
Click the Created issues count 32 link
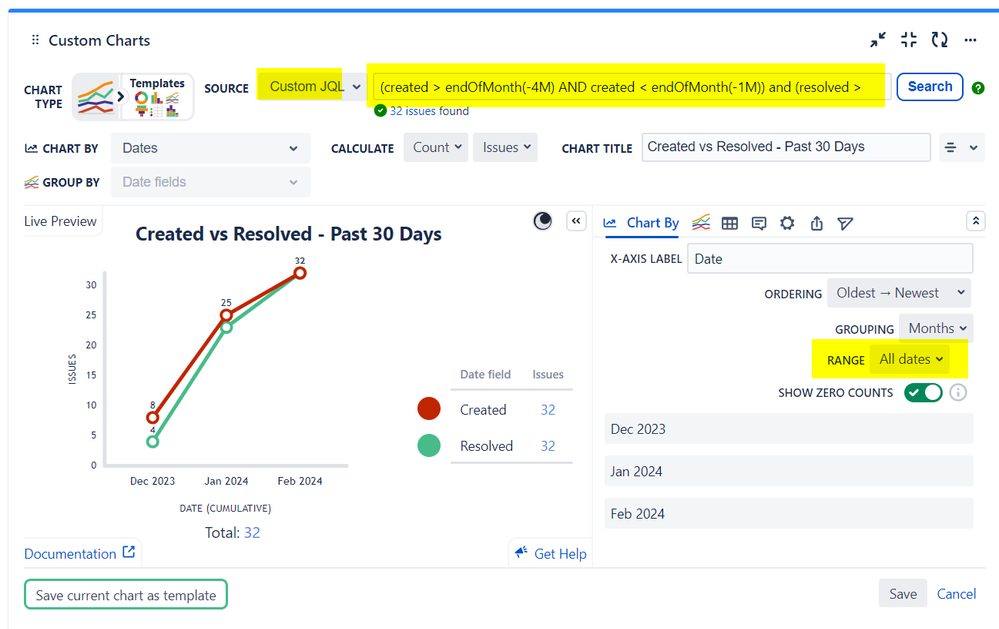click(548, 410)
